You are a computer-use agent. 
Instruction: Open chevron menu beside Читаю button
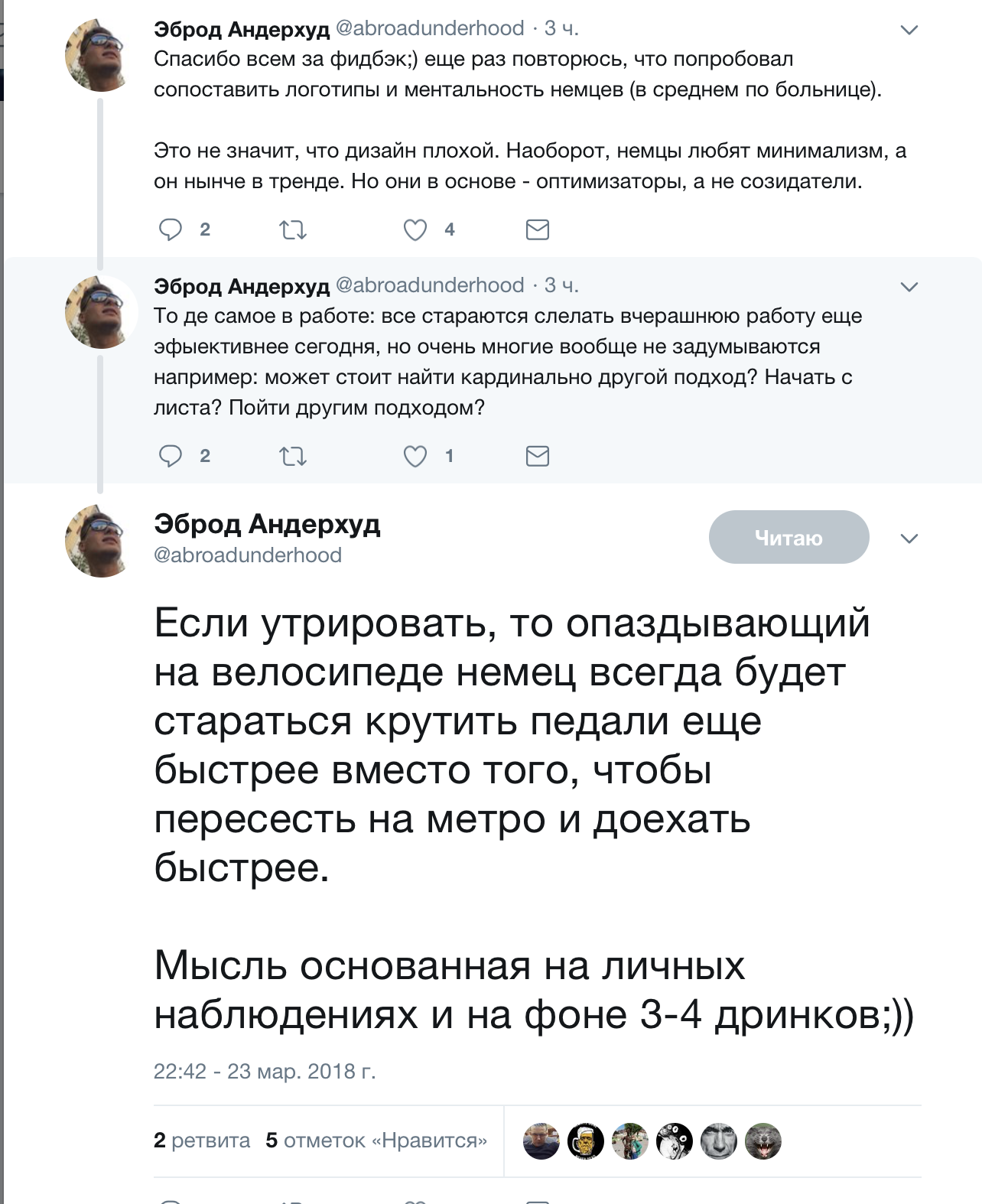tap(909, 539)
